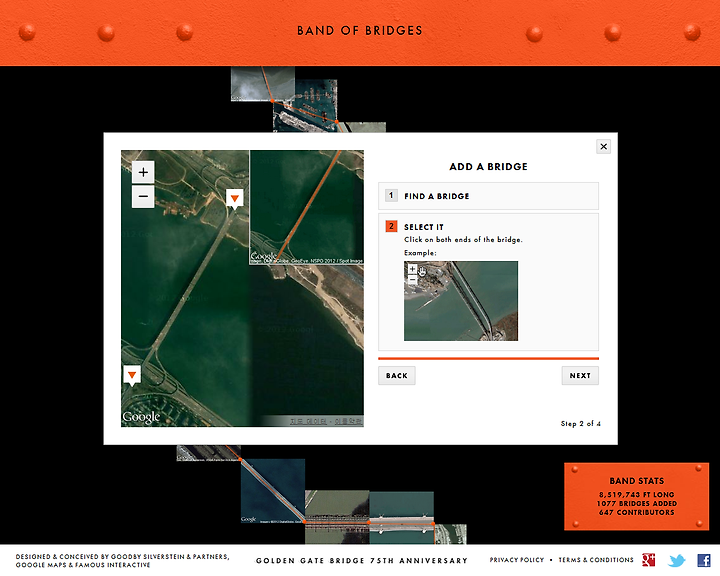Screen dimensions: 720x576
Task: Share on Facebook
Action: tap(704, 560)
